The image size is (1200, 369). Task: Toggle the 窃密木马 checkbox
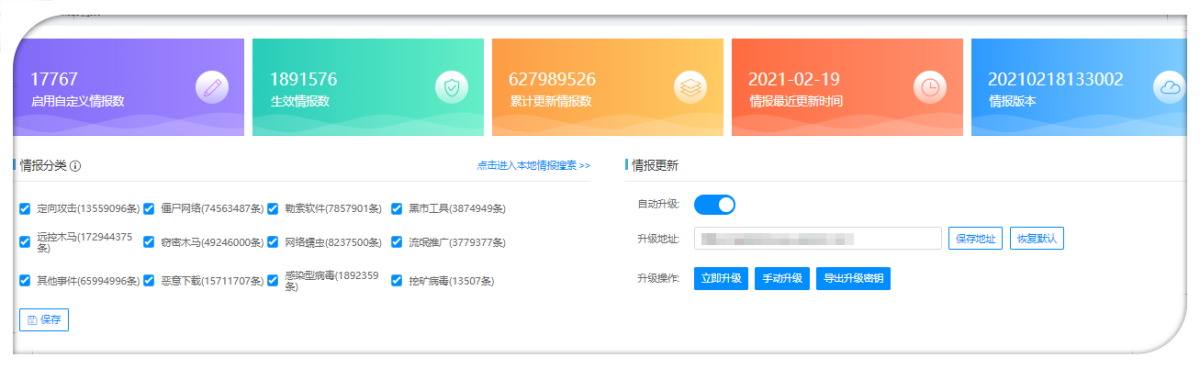(149, 242)
